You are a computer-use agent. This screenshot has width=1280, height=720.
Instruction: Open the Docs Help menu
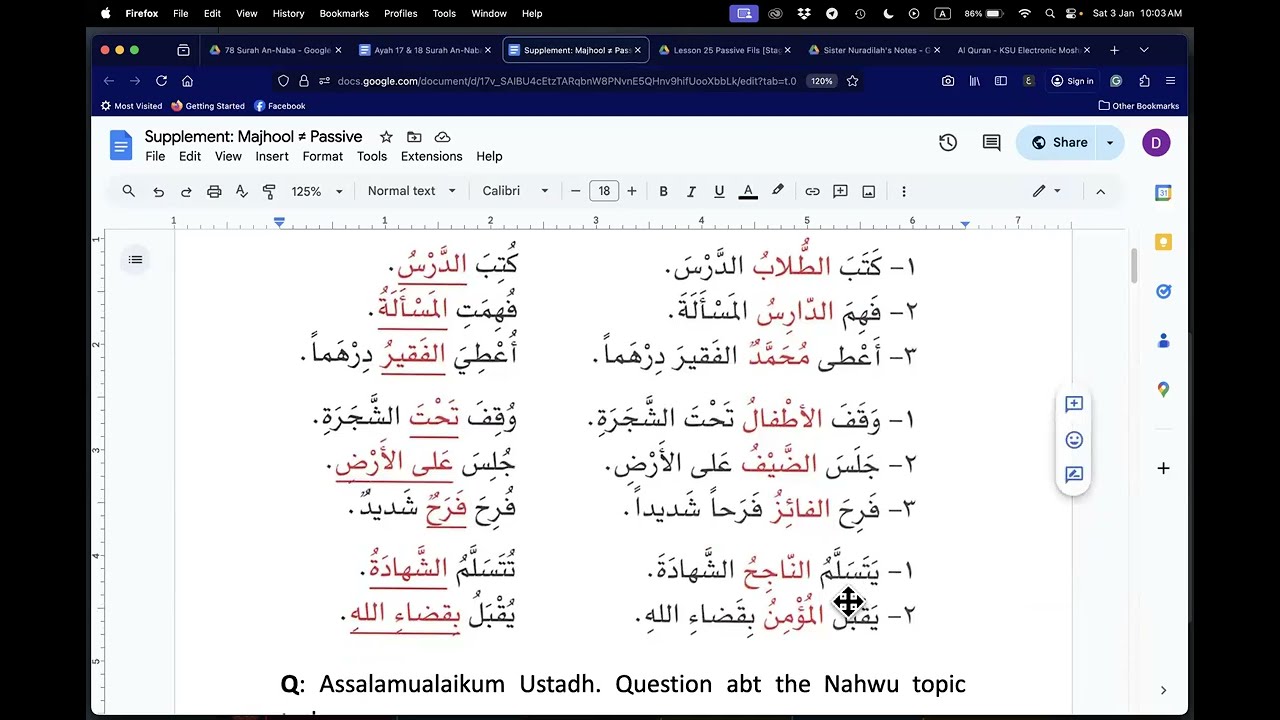489,156
